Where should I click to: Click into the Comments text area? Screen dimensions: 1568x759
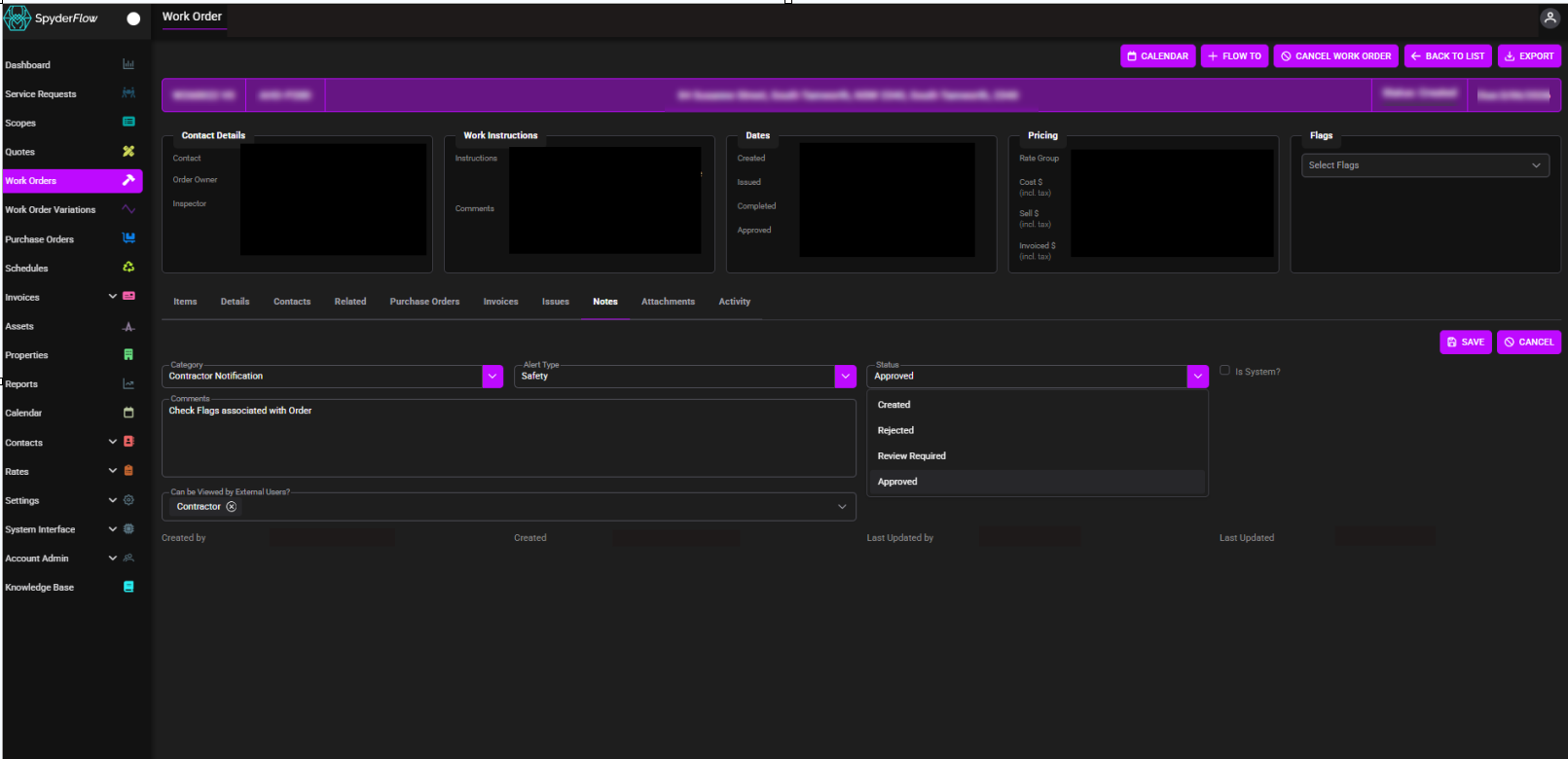click(x=509, y=438)
